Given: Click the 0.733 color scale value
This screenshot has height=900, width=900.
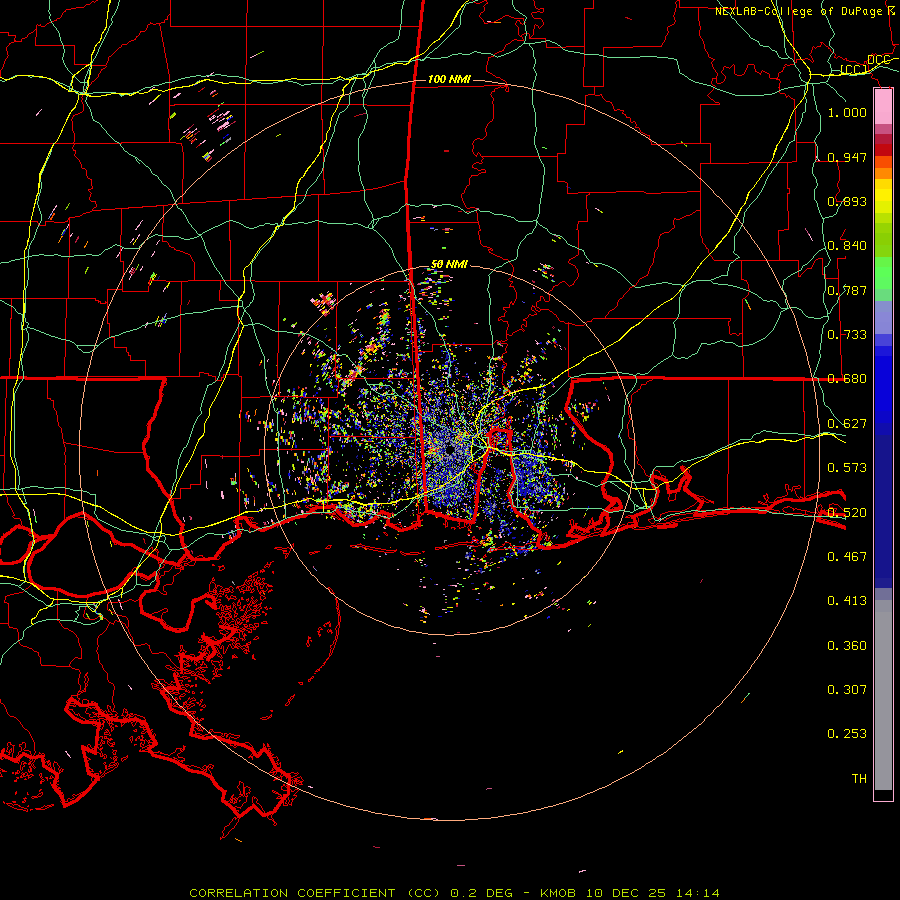Looking at the screenshot, I should click(x=847, y=335).
